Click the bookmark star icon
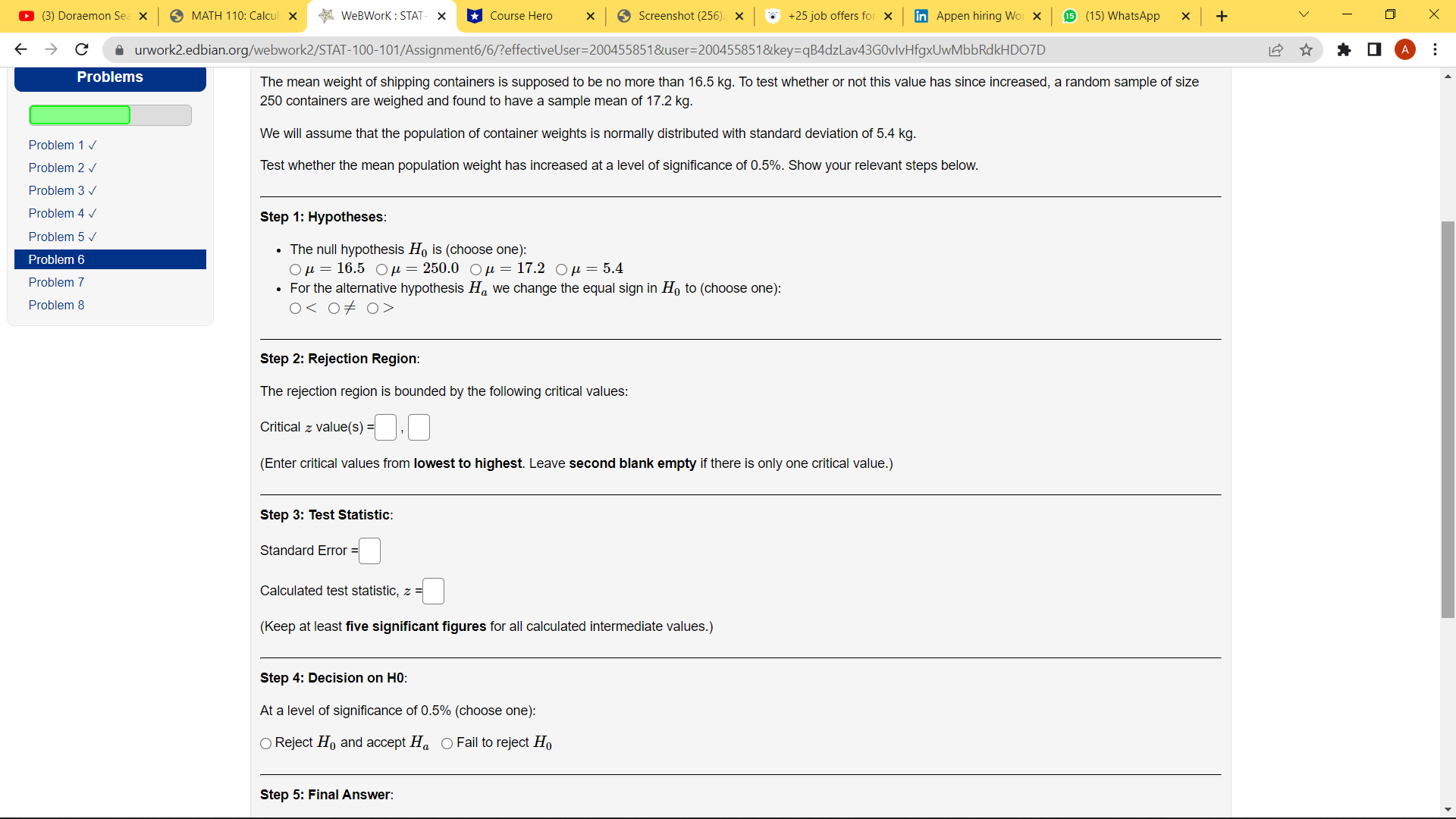The width and height of the screenshot is (1456, 819). coord(1307,50)
